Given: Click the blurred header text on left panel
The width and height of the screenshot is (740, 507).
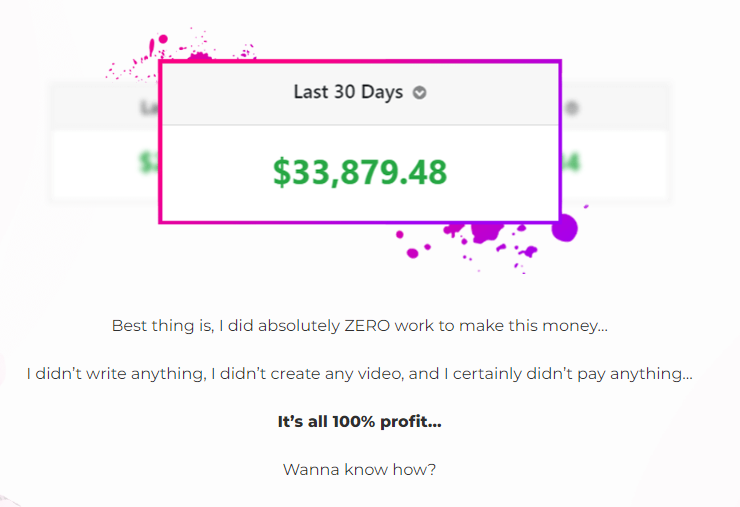Looking at the screenshot, I should 150,108.
